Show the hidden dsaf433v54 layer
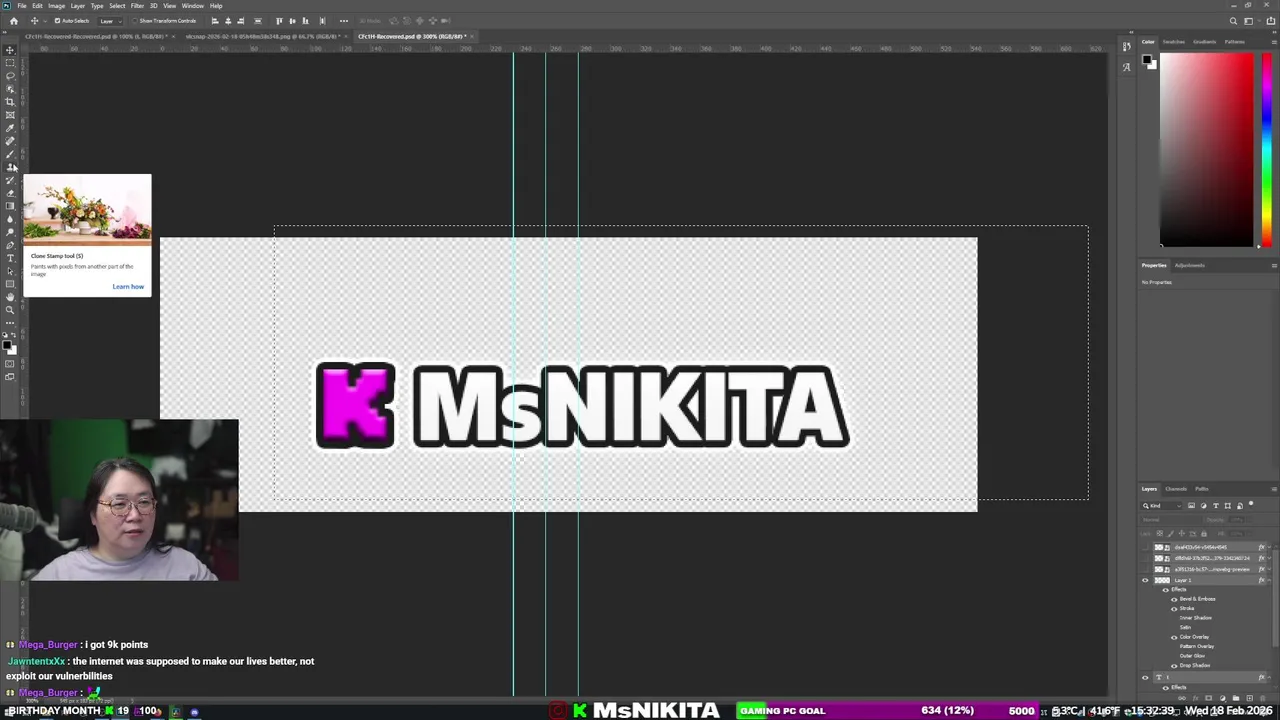 coord(1145,547)
